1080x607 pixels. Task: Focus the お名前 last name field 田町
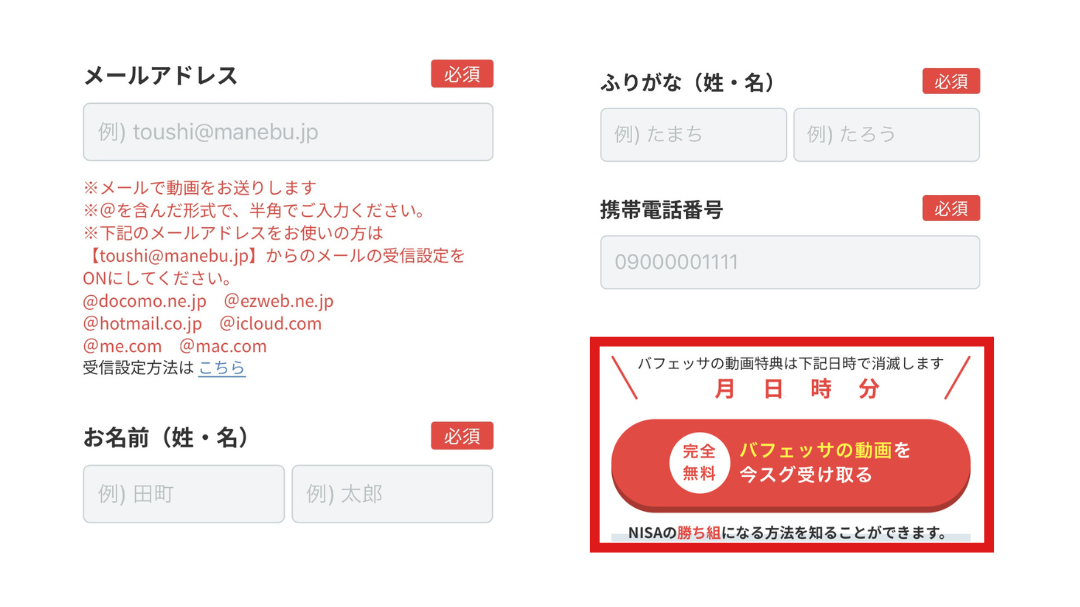tap(184, 493)
